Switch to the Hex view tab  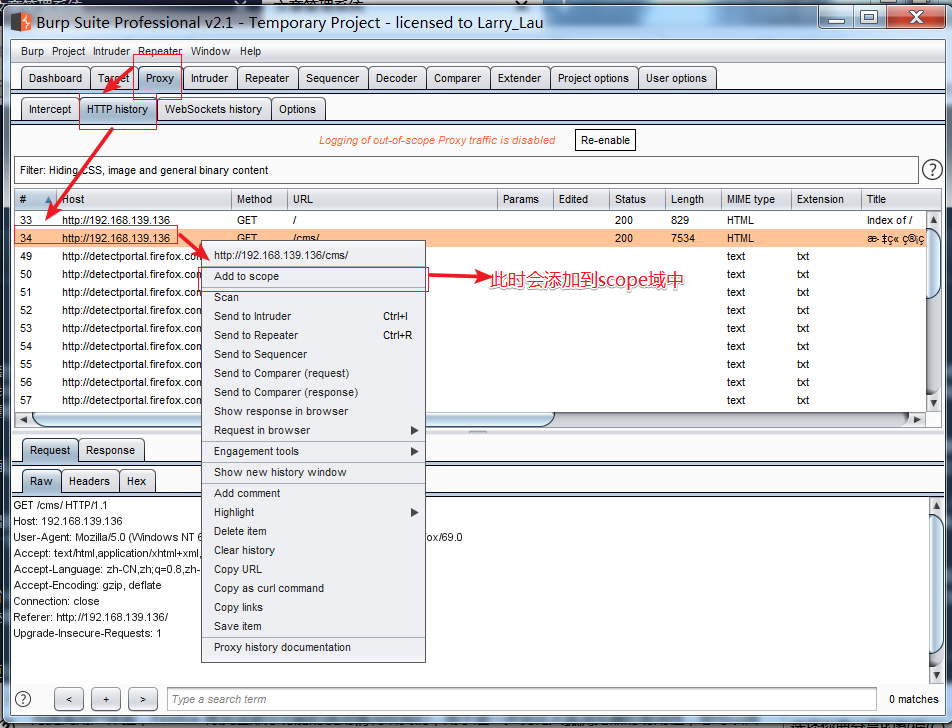(x=137, y=481)
